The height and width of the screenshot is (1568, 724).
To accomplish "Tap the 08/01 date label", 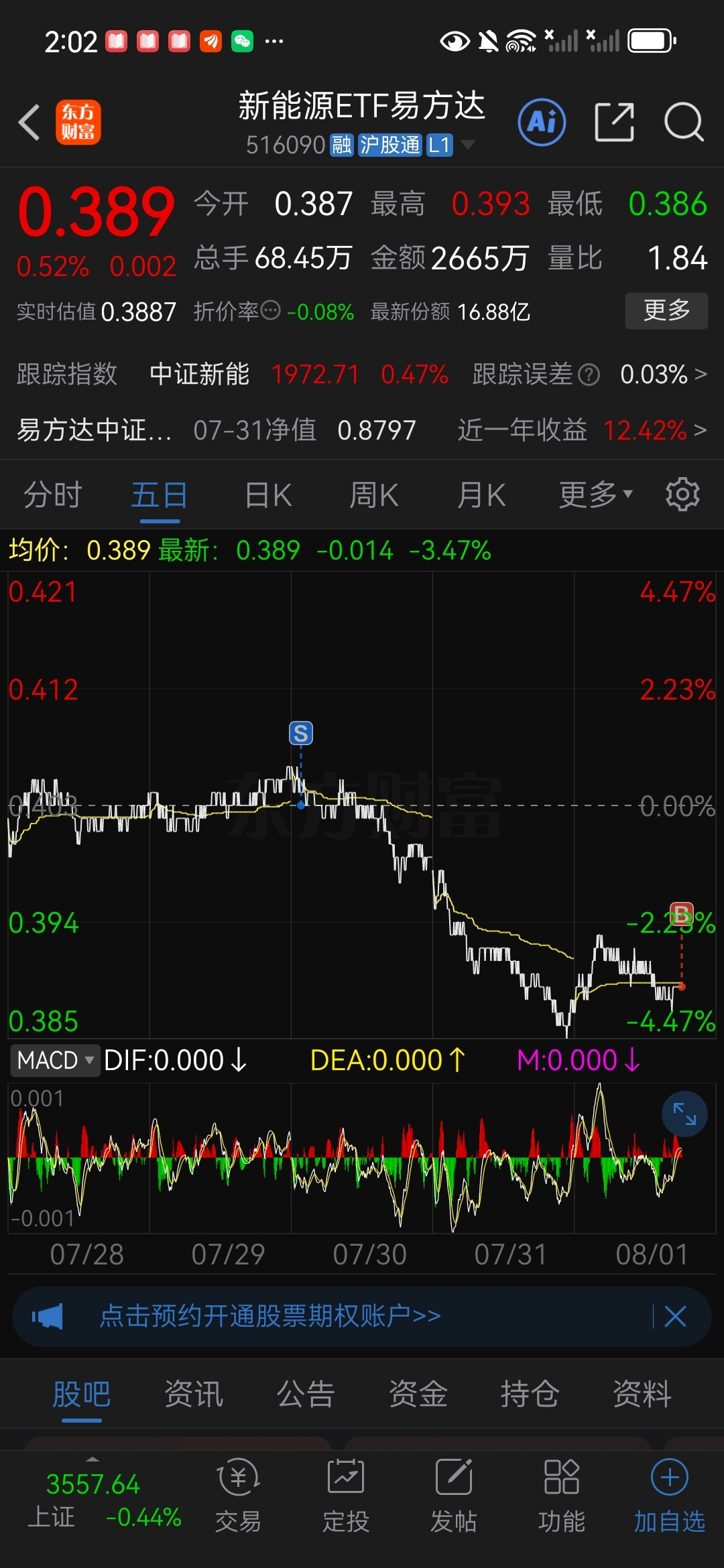I will [x=652, y=1254].
